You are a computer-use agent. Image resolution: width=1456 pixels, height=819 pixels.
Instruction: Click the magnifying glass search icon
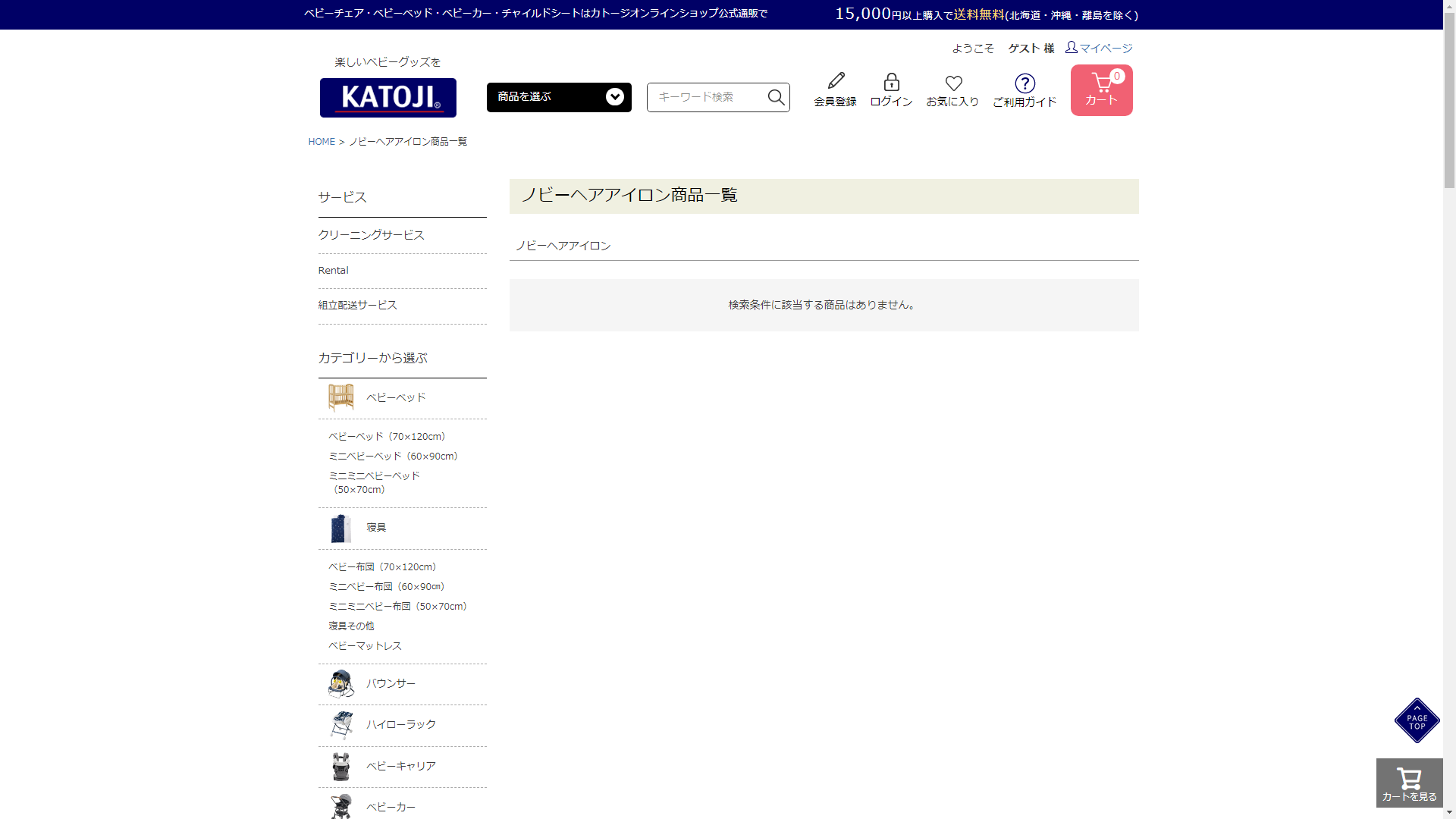coord(776,97)
